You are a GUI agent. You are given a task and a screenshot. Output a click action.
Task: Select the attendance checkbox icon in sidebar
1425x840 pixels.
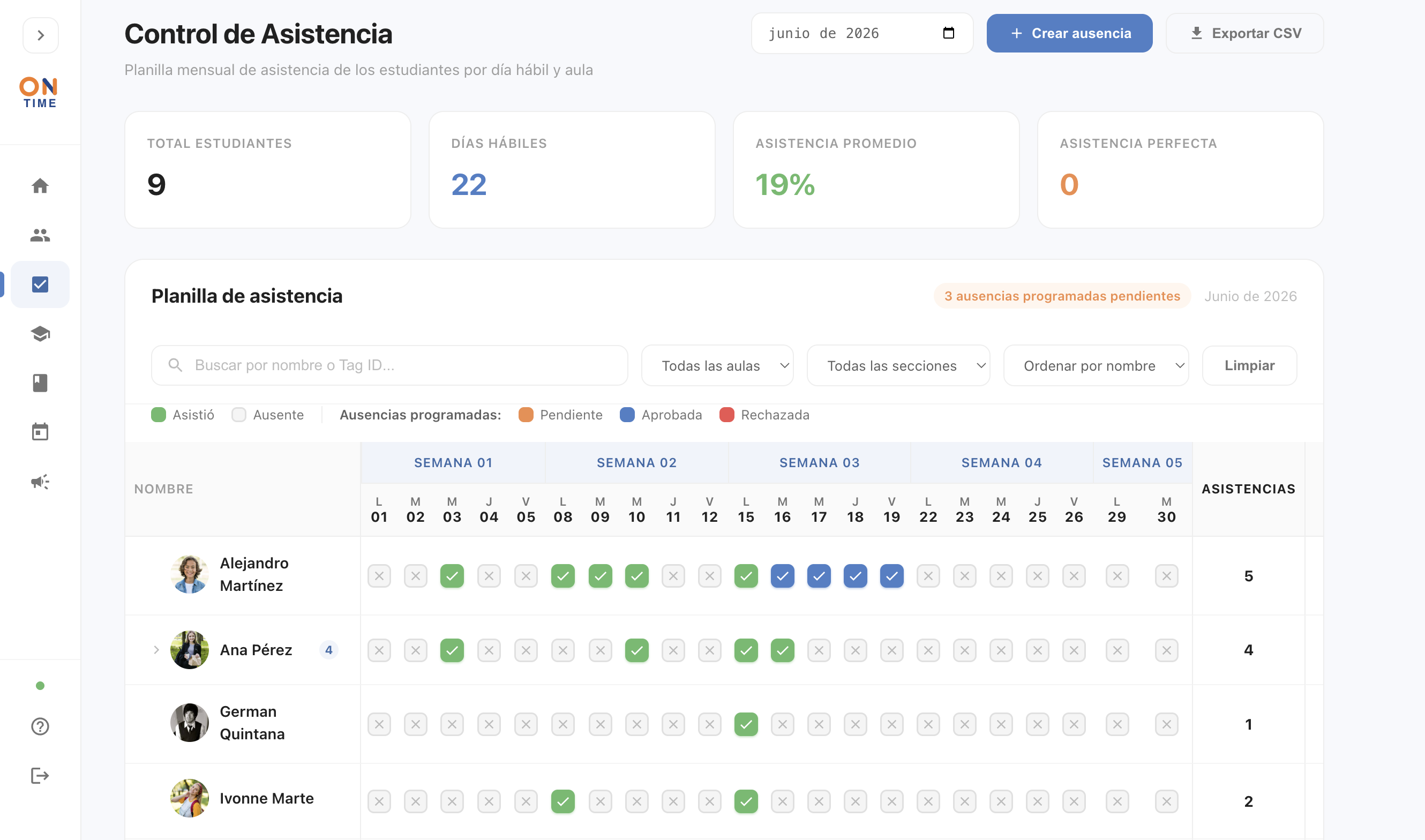[40, 284]
